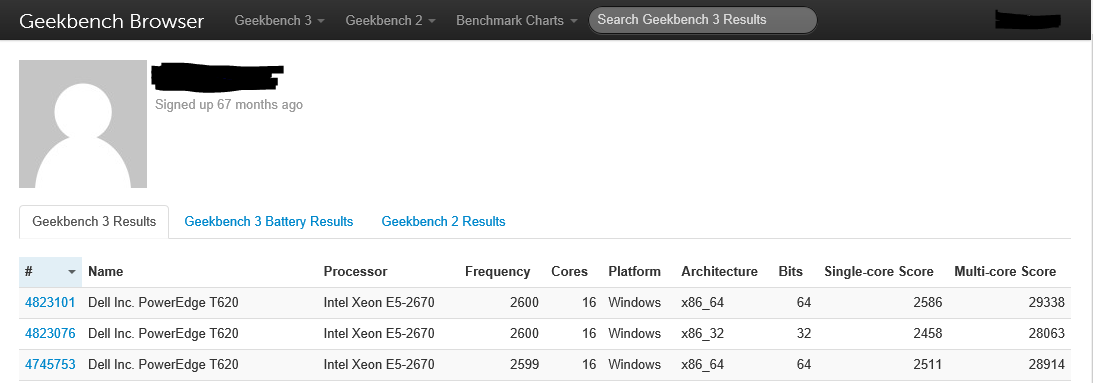This screenshot has width=1093, height=383.
Task: Switch to Geekbench 3 Battery Results tab
Action: pos(268,222)
